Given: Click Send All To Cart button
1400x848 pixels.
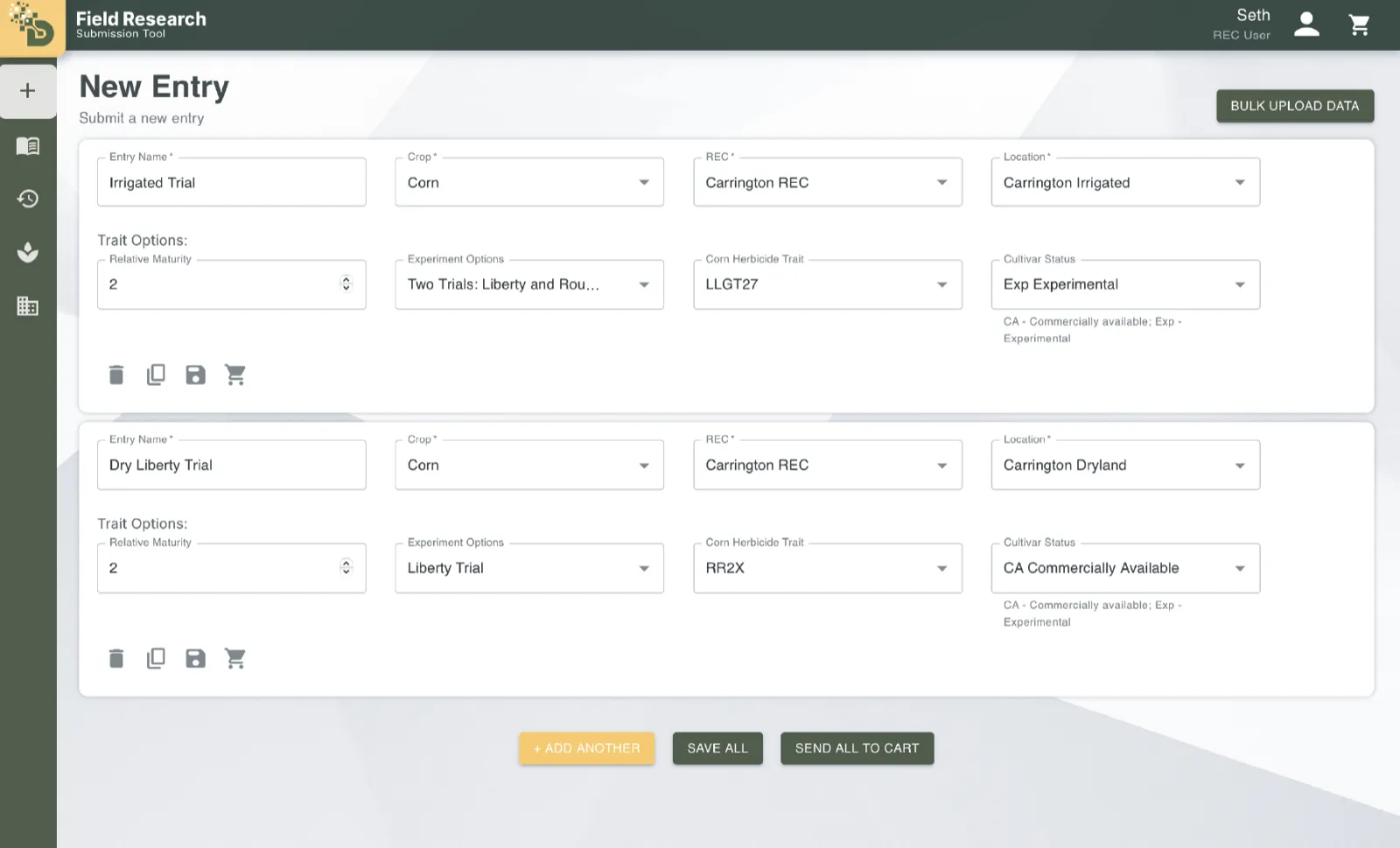Looking at the screenshot, I should point(857,748).
